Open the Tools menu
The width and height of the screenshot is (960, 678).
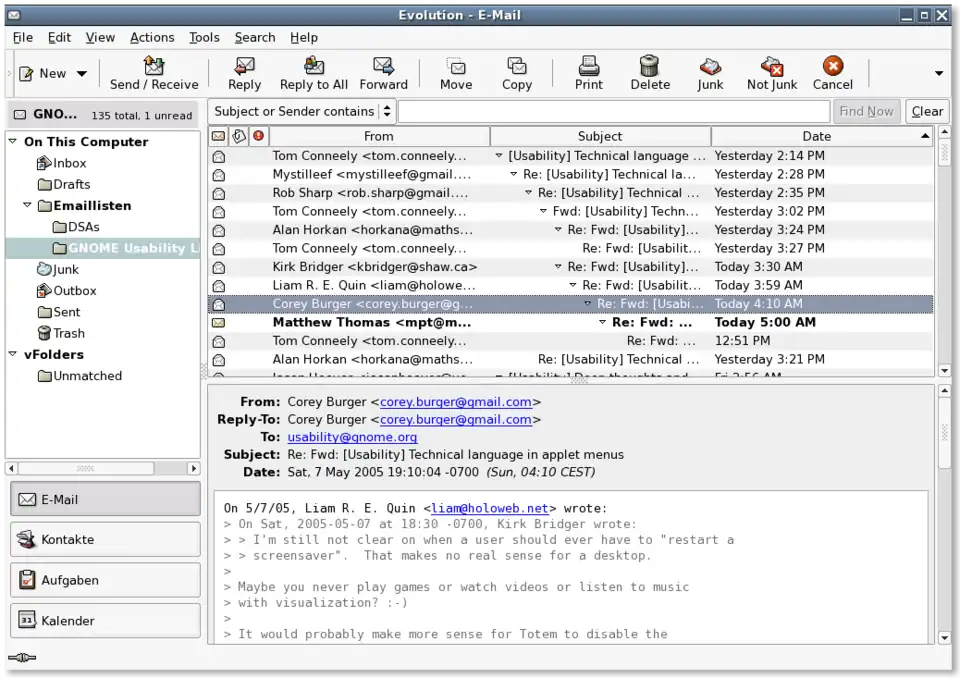tap(204, 37)
